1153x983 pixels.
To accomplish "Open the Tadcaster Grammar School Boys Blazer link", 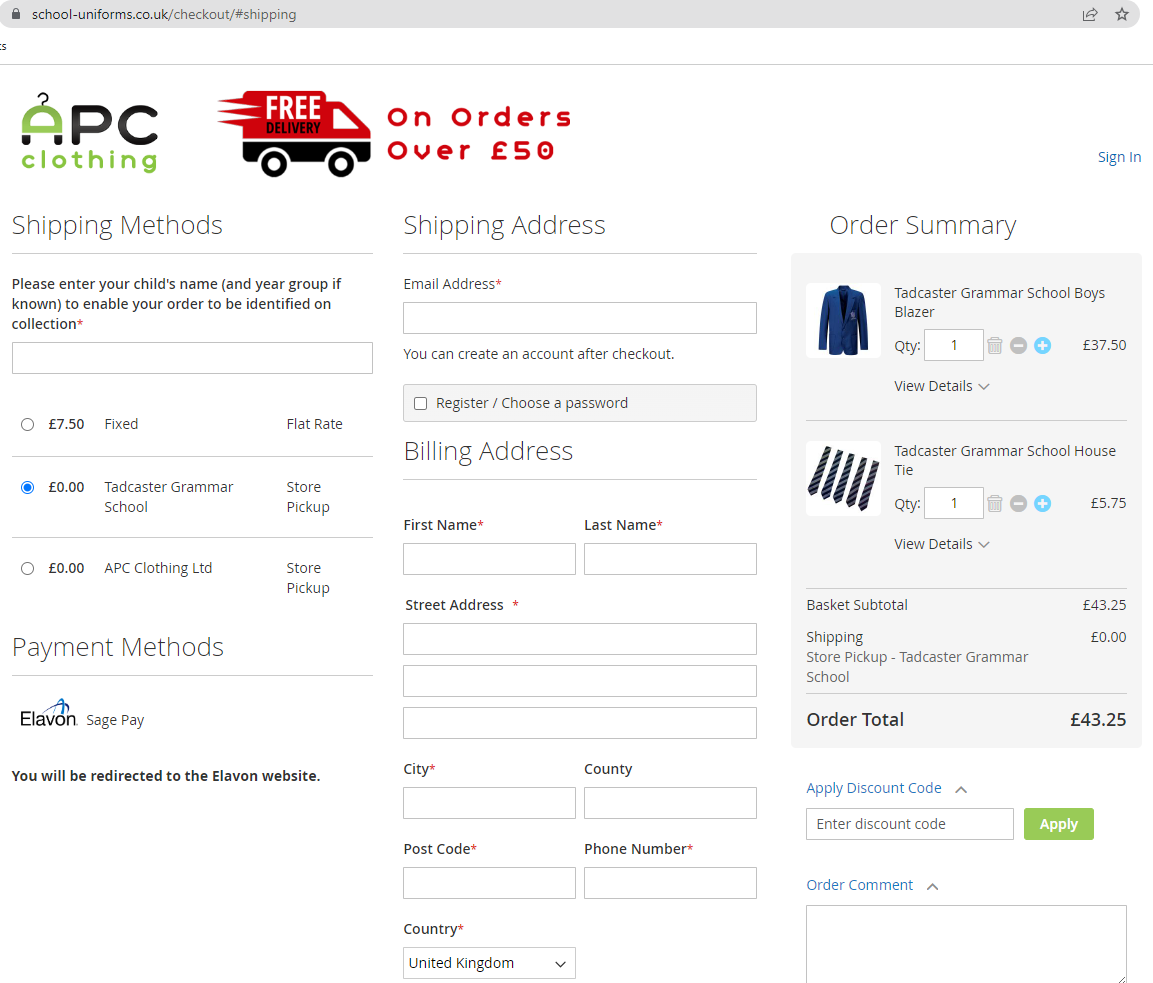I will pyautogui.click(x=999, y=302).
